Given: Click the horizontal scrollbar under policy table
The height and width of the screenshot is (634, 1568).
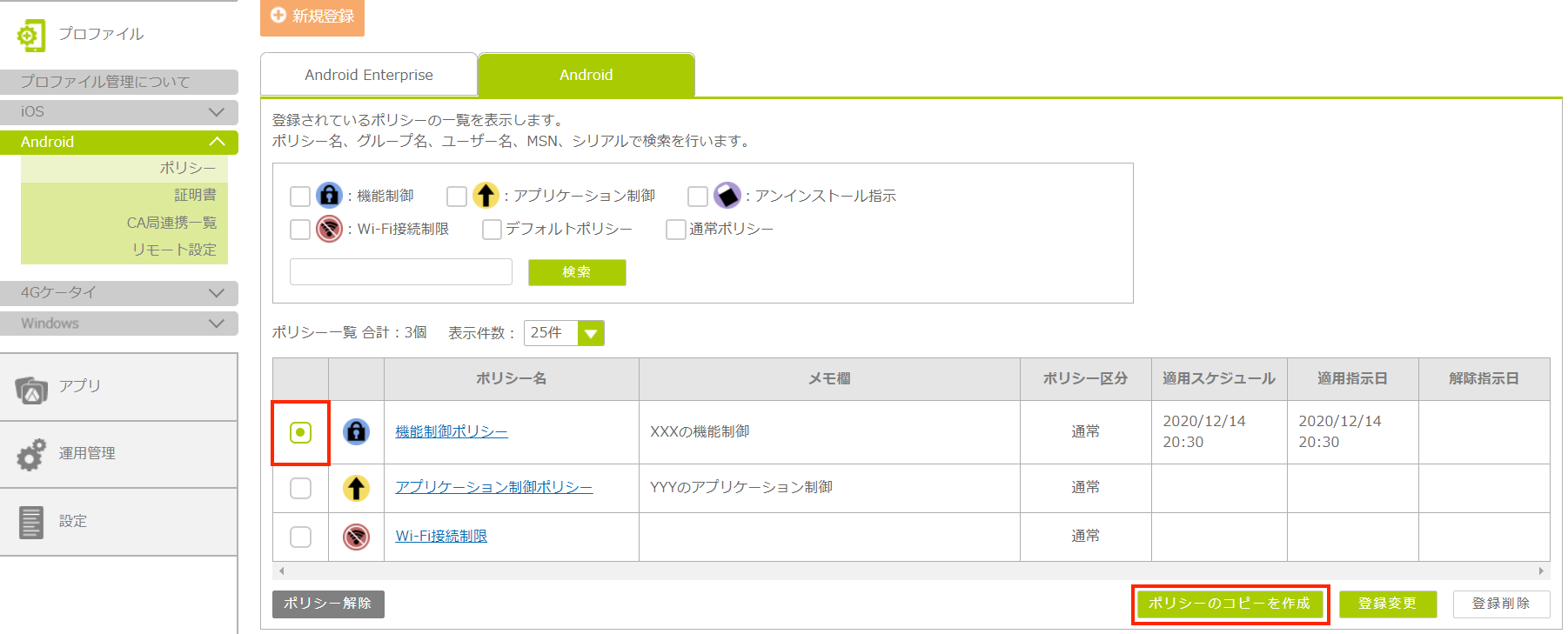Looking at the screenshot, I should click(x=910, y=571).
